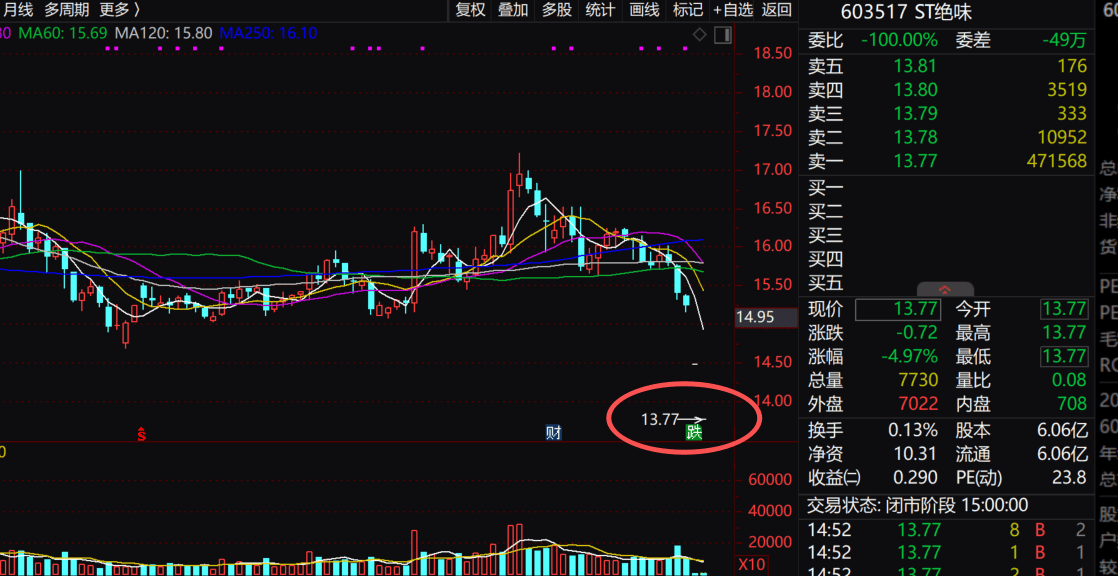Screen dimensions: 1118x576
Task: Click the 标记 mark button
Action: 688,10
